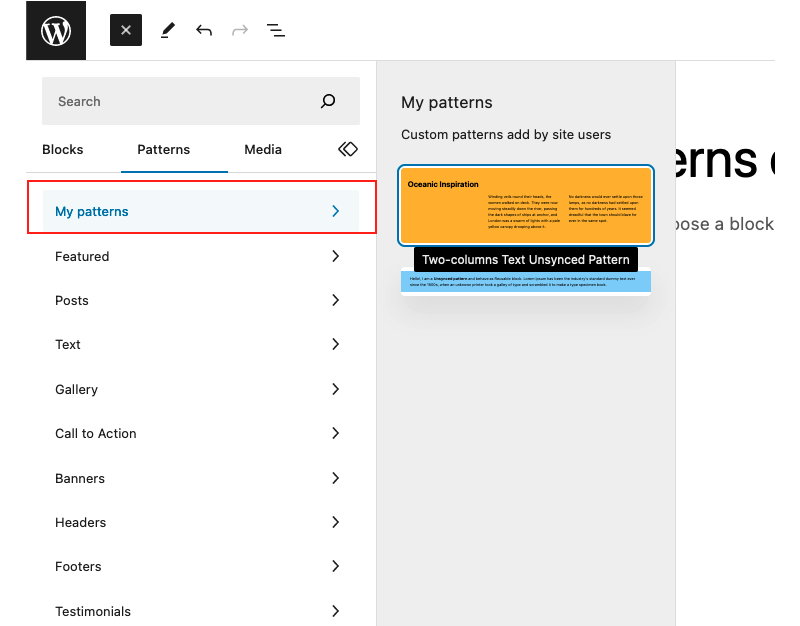Open the Footers patterns category
Viewport: 800px width, 626px height.
tap(200, 566)
